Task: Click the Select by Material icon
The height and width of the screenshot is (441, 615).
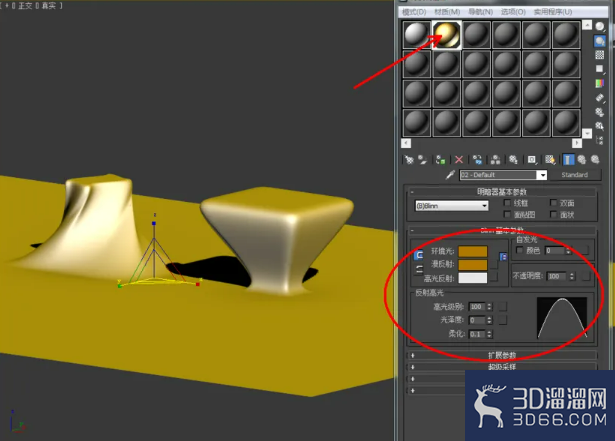Action: click(600, 126)
